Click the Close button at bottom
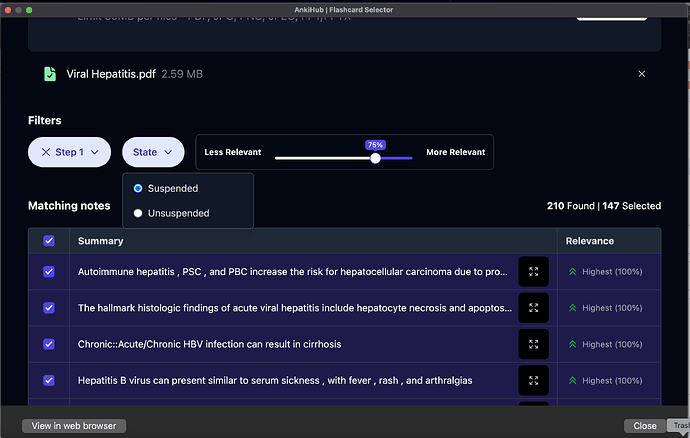The image size is (690, 438). (645, 426)
